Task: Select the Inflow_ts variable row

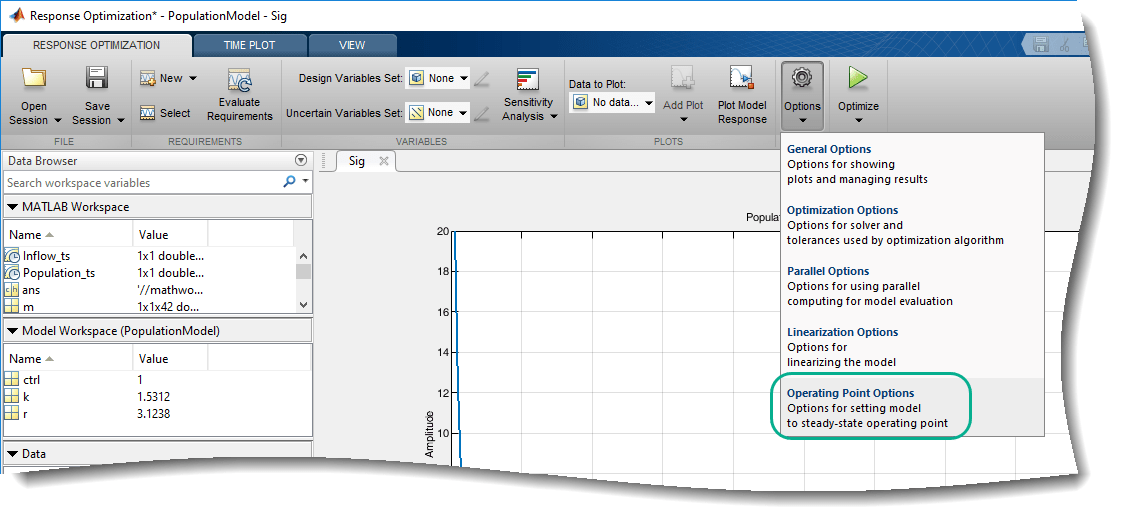Action: [149, 255]
